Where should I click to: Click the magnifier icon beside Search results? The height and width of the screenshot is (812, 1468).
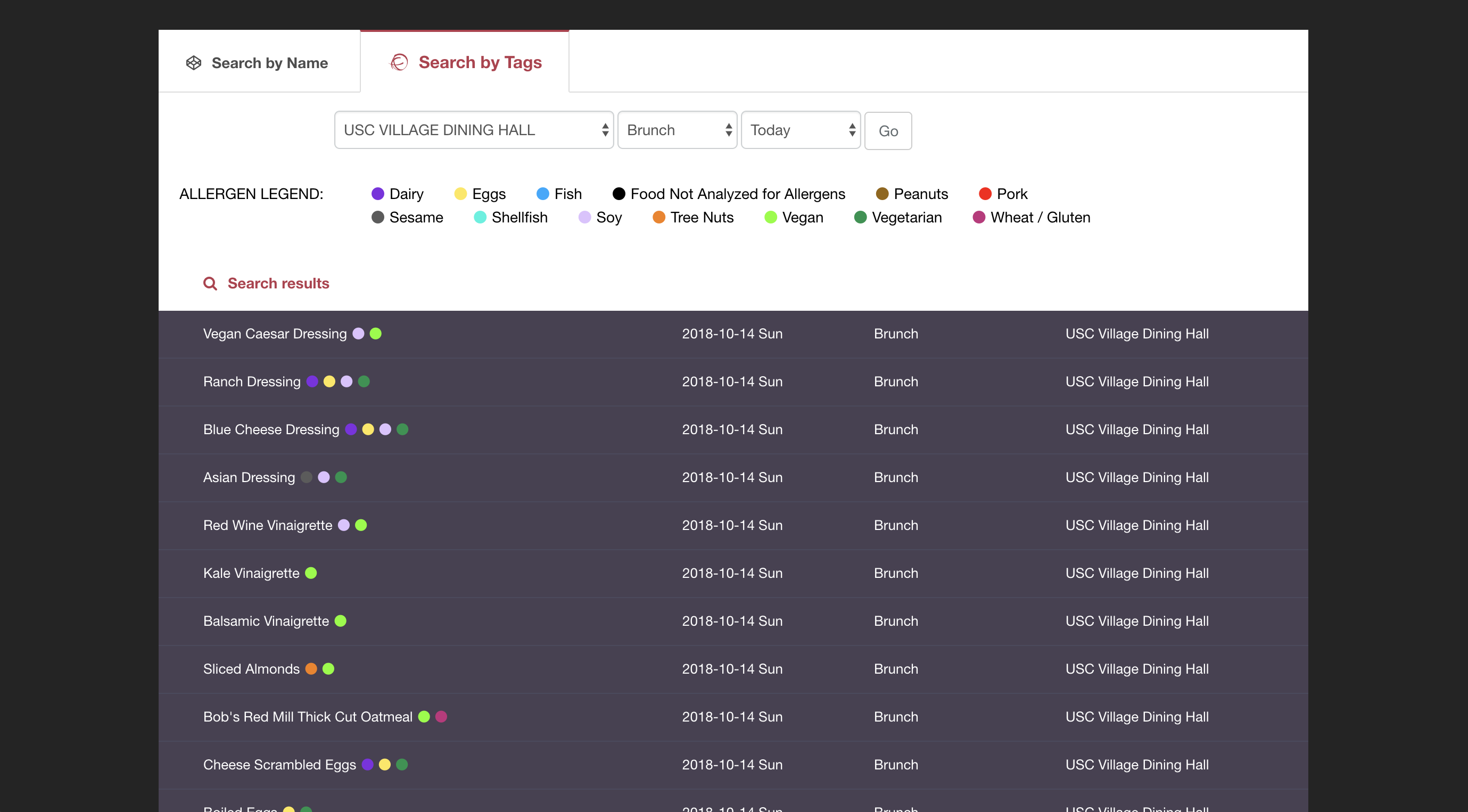point(210,283)
